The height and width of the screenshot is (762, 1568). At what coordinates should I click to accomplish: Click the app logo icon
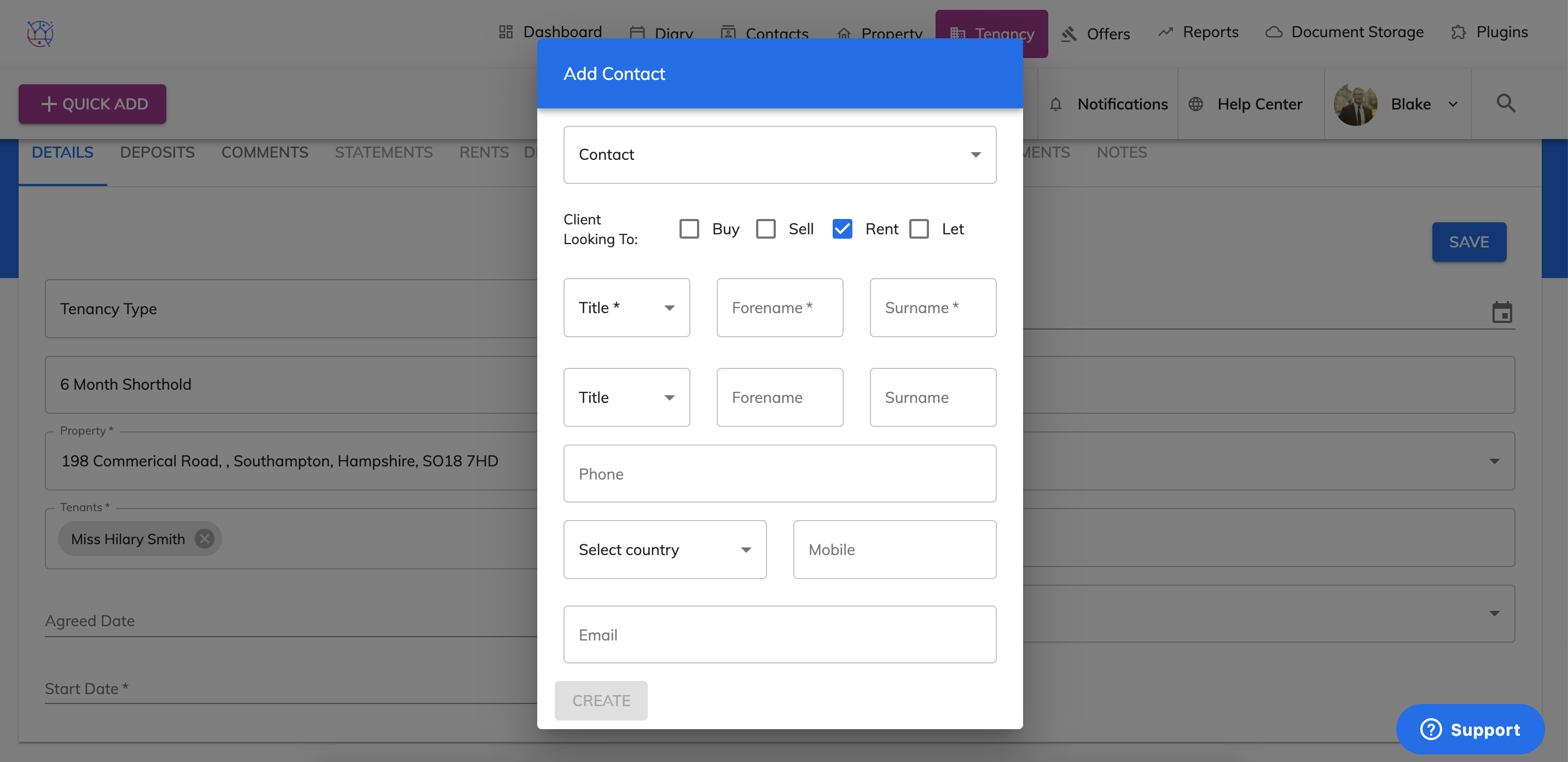tap(40, 33)
